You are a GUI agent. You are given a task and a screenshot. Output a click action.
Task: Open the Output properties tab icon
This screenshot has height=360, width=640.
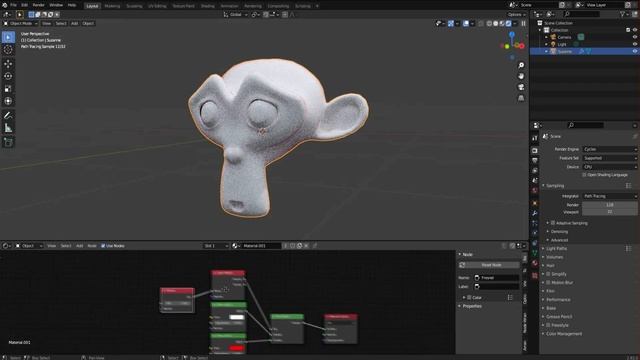pos(535,160)
